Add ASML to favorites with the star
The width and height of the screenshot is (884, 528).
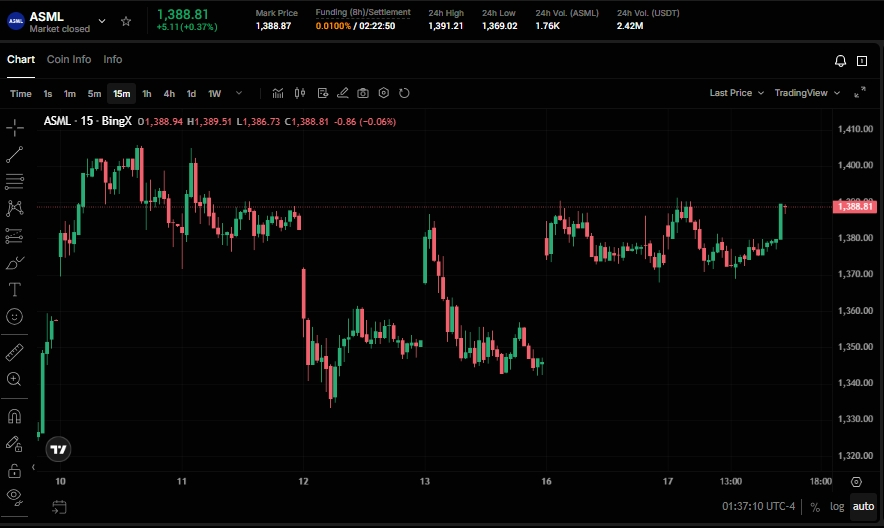point(126,21)
